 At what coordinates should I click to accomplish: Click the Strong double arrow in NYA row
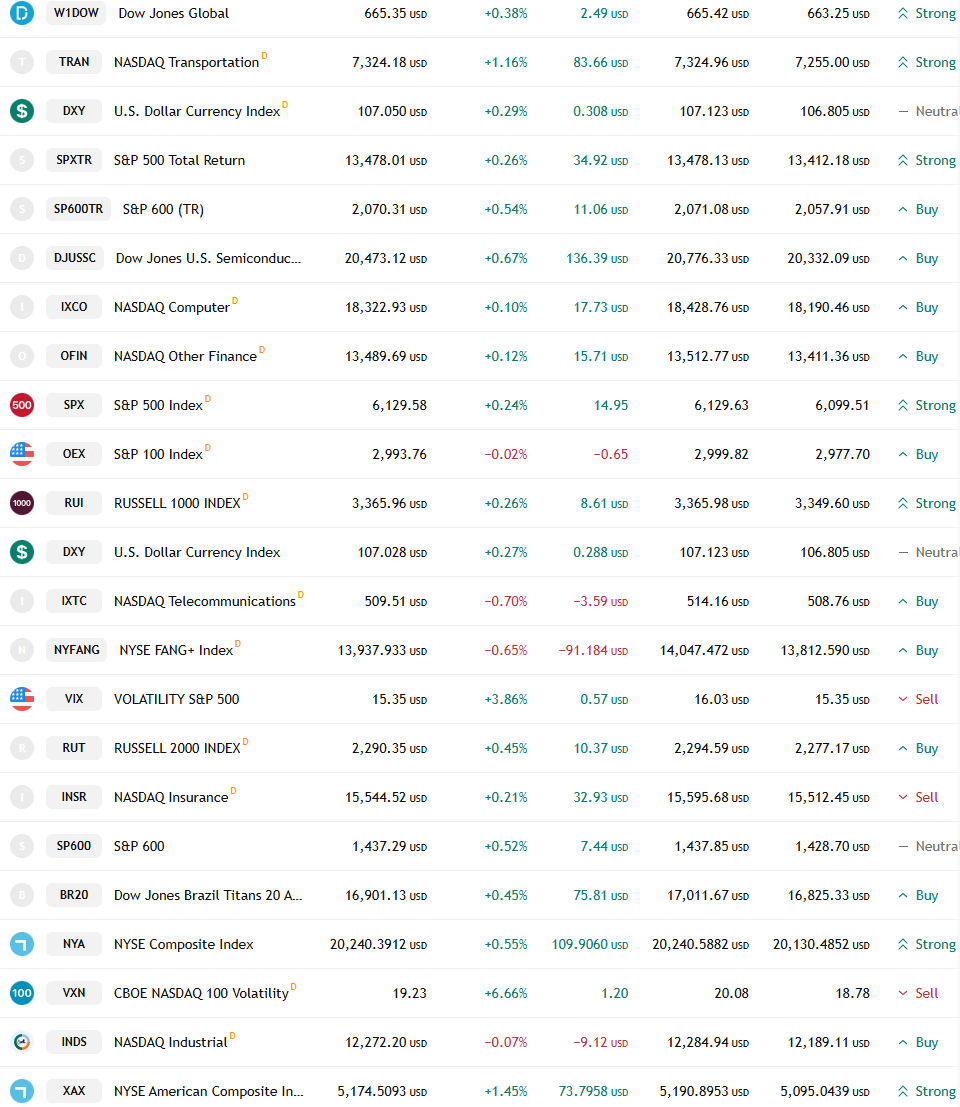(x=903, y=944)
